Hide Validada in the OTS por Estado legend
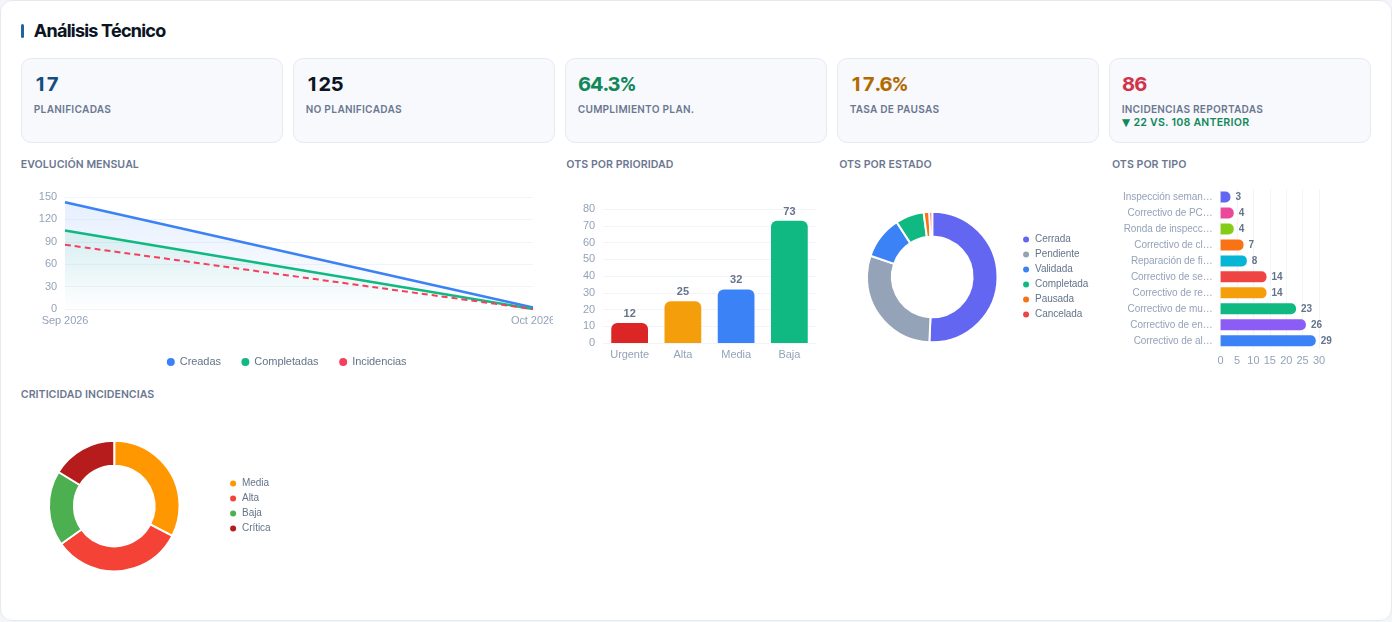1392x622 pixels. tap(1047, 269)
